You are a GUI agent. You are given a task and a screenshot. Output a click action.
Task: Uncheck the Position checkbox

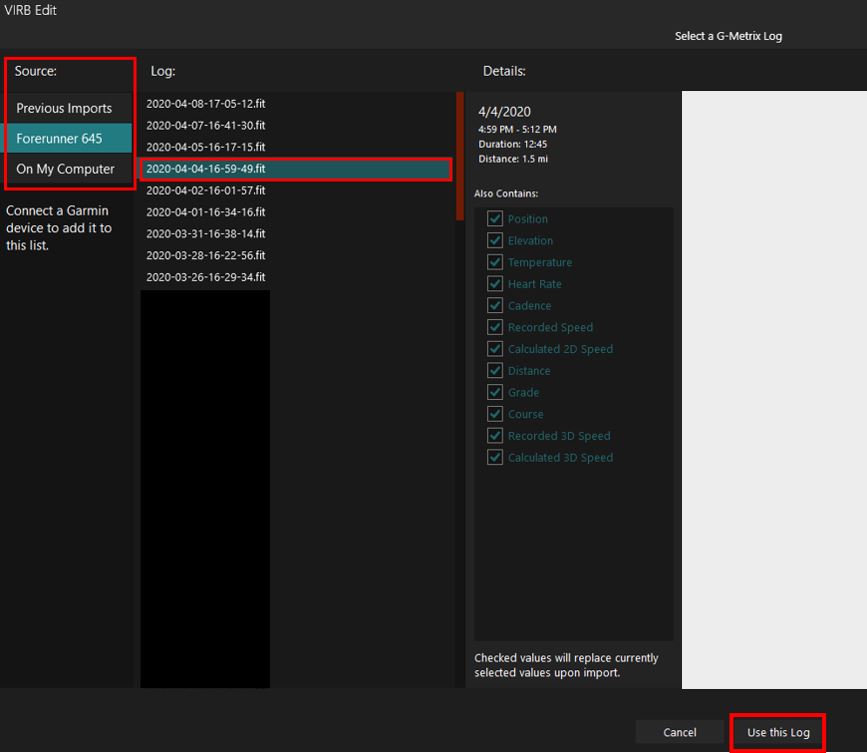pyautogui.click(x=495, y=218)
